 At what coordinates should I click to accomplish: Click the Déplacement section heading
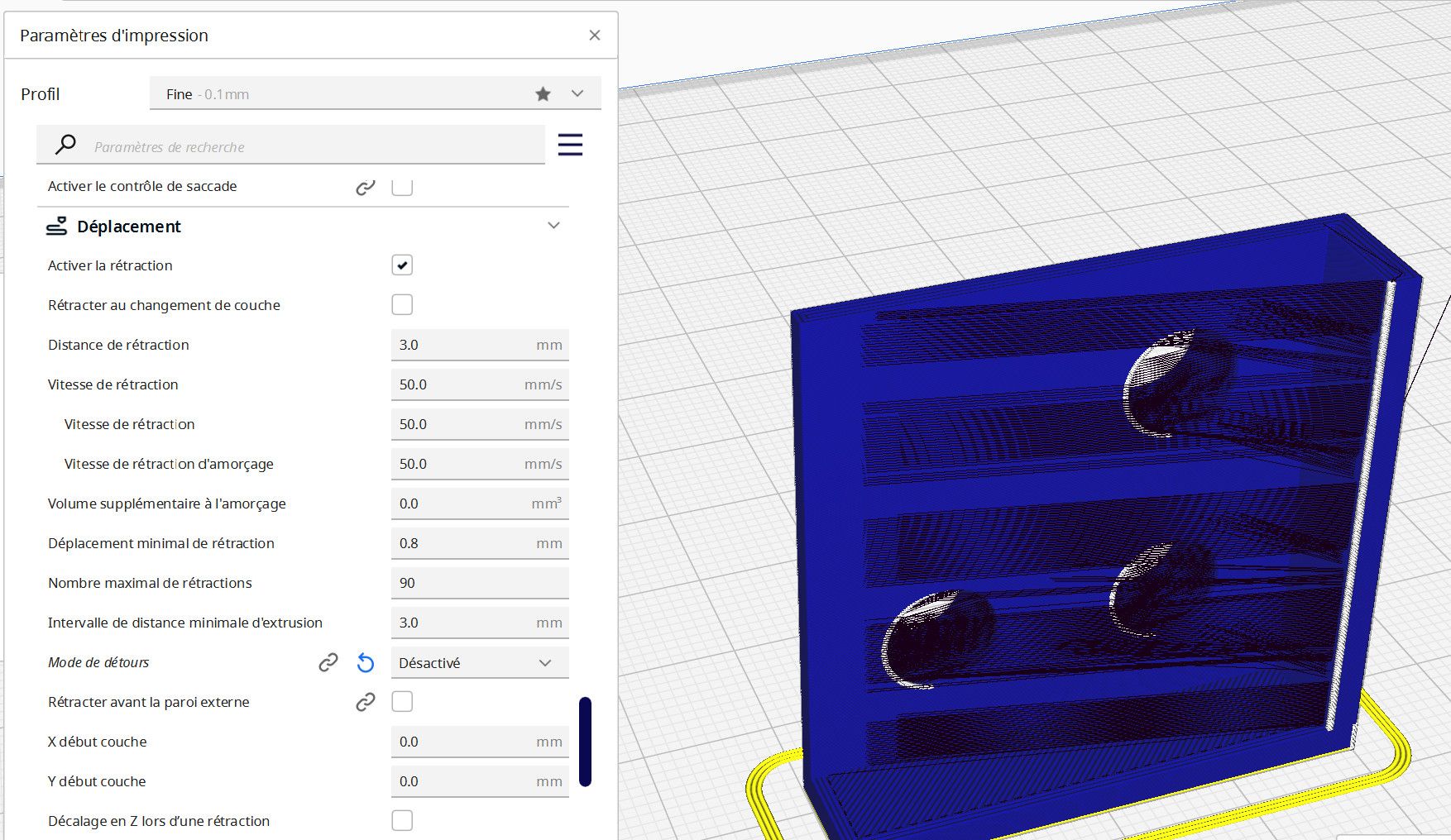pyautogui.click(x=129, y=227)
